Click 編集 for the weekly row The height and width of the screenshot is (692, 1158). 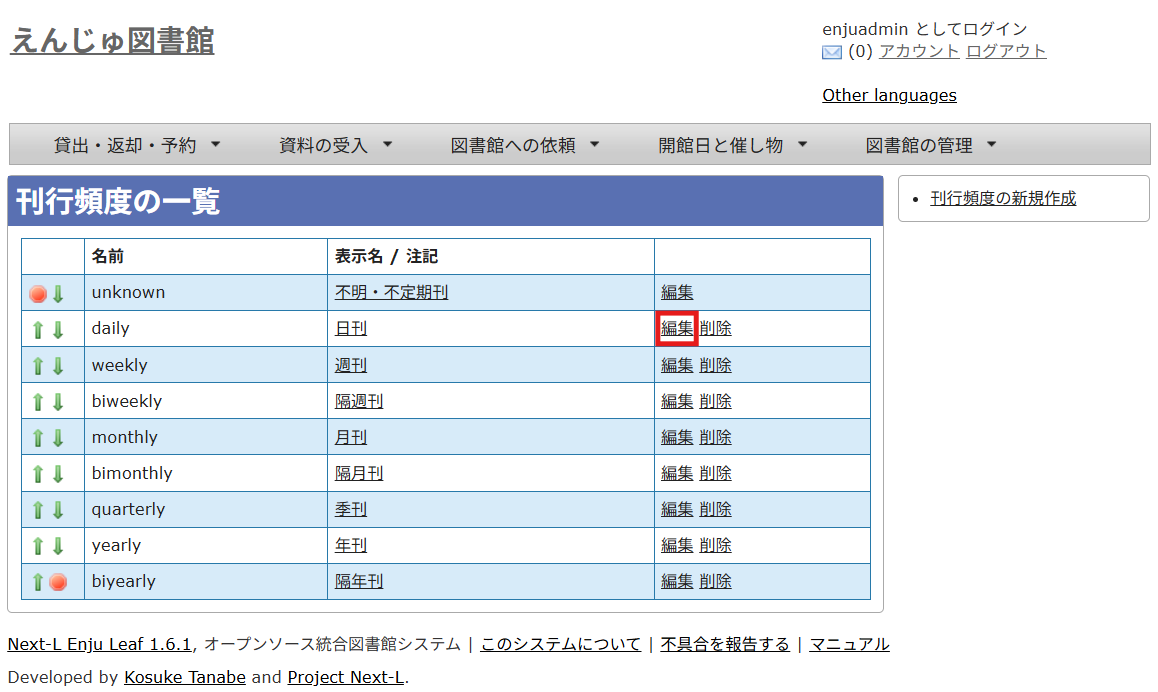click(677, 365)
